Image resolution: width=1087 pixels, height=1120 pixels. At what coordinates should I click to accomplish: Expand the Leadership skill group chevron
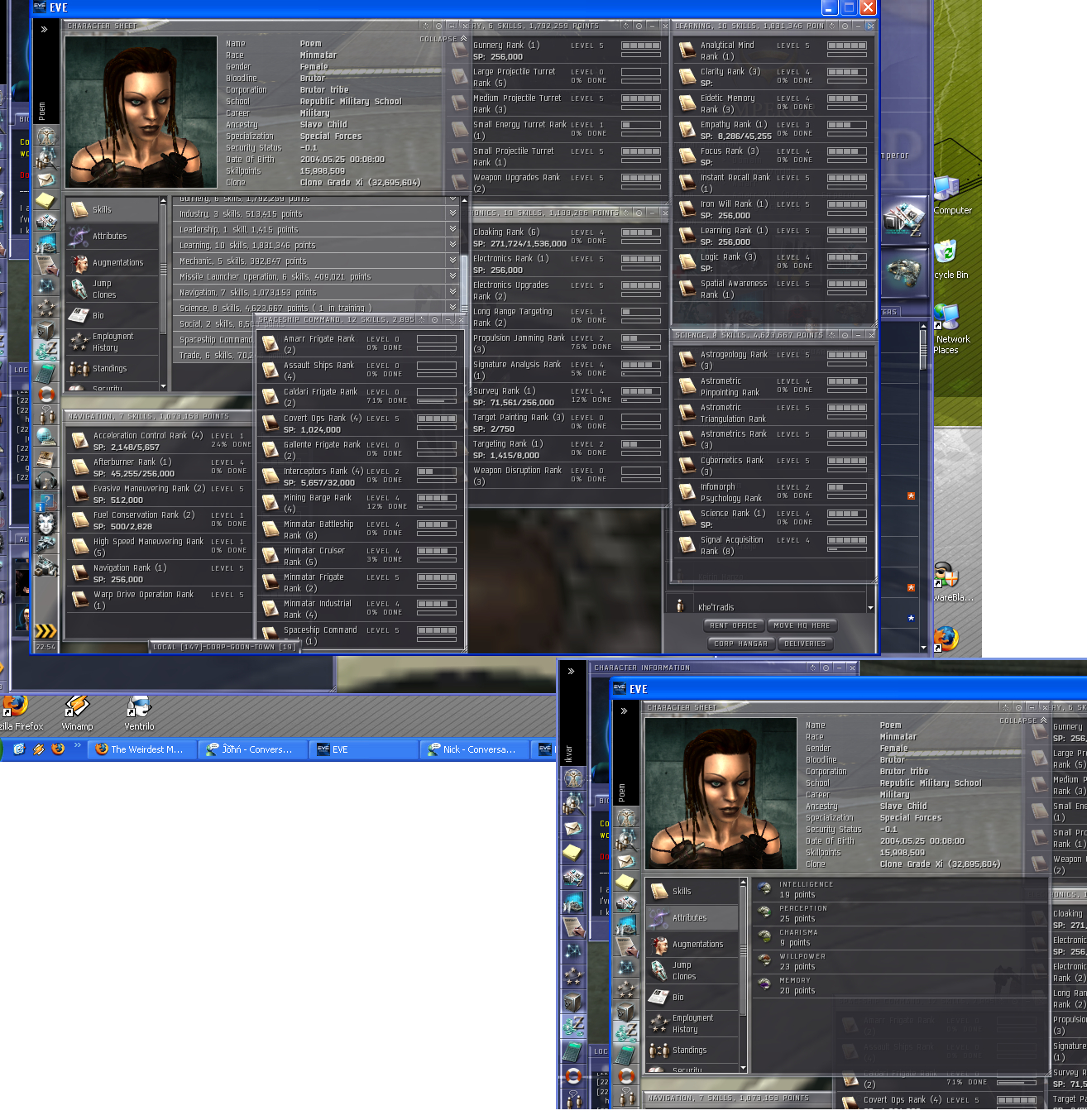pos(453,229)
